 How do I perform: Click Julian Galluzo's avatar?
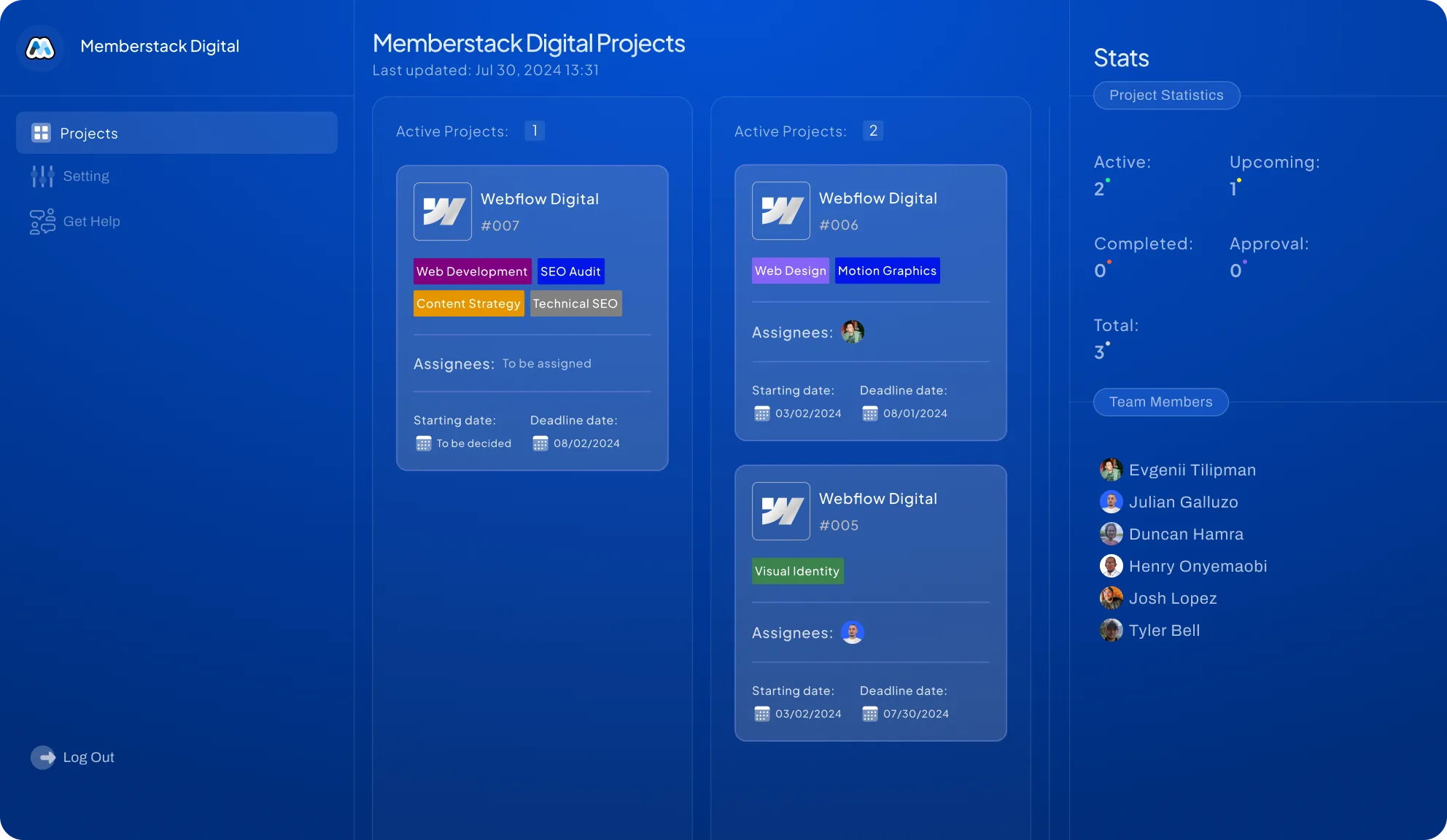tap(1112, 502)
